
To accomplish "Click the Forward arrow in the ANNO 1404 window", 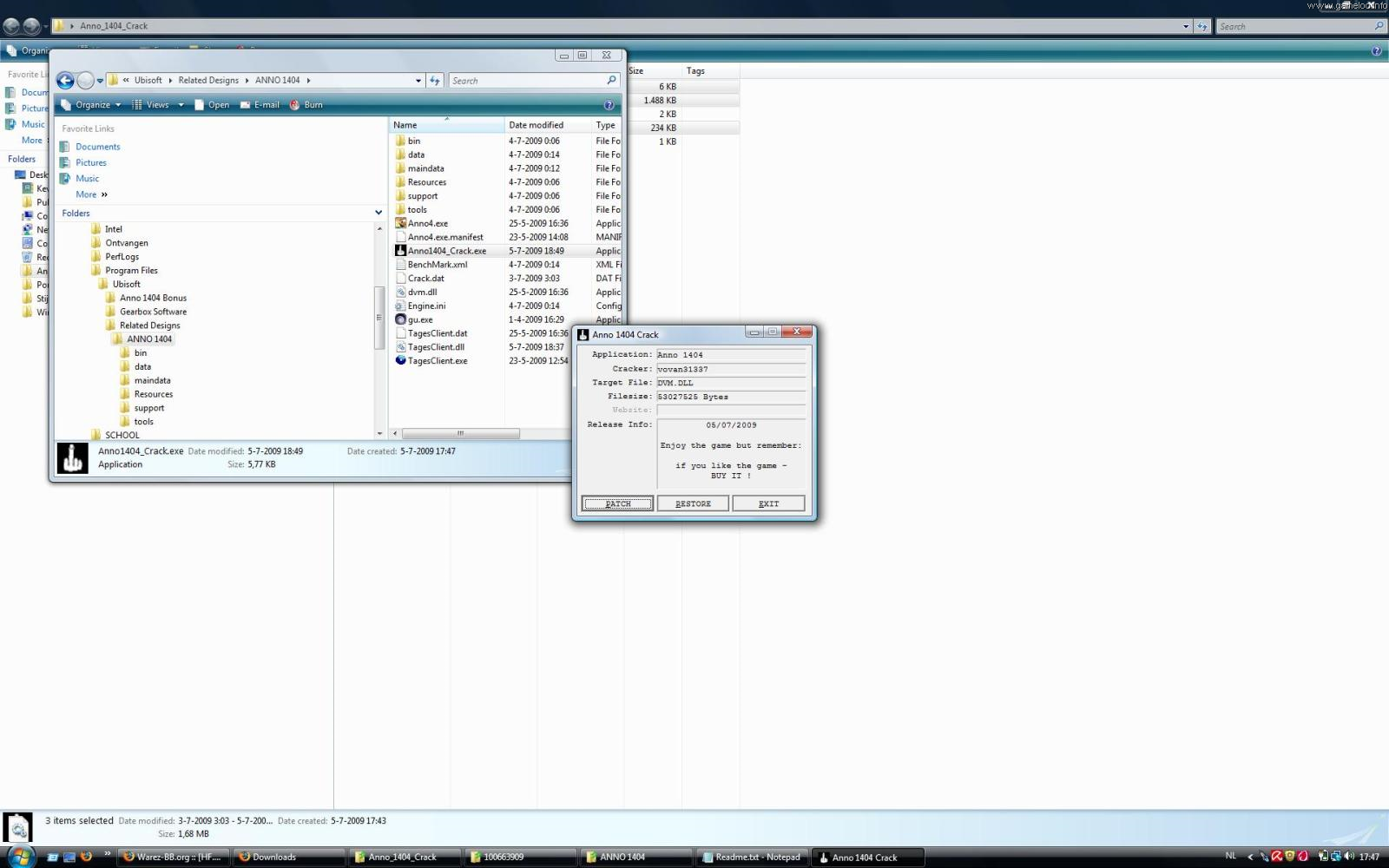I will tap(85, 81).
